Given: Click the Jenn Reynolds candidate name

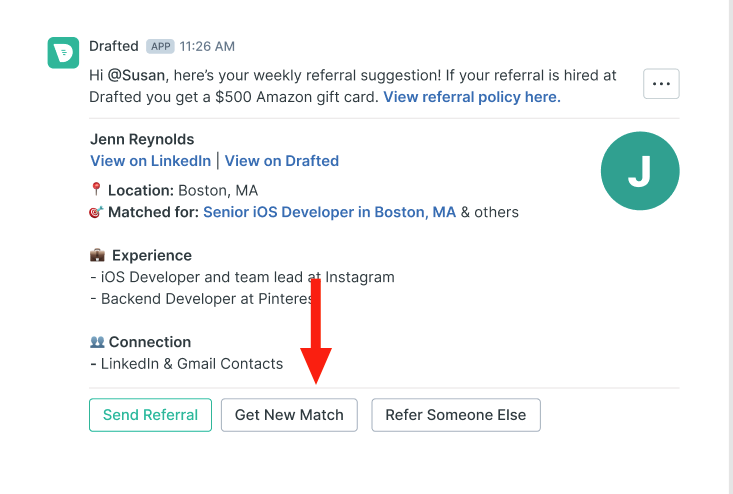Looking at the screenshot, I should [x=142, y=139].
